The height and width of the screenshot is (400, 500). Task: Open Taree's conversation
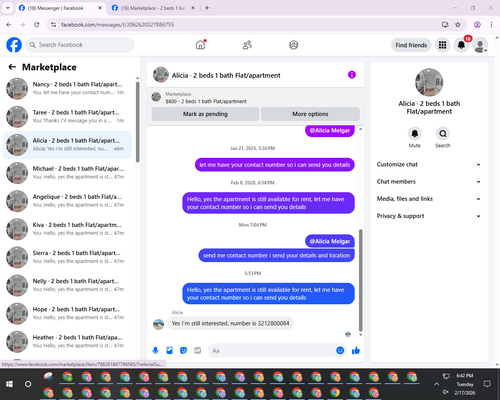[67, 117]
